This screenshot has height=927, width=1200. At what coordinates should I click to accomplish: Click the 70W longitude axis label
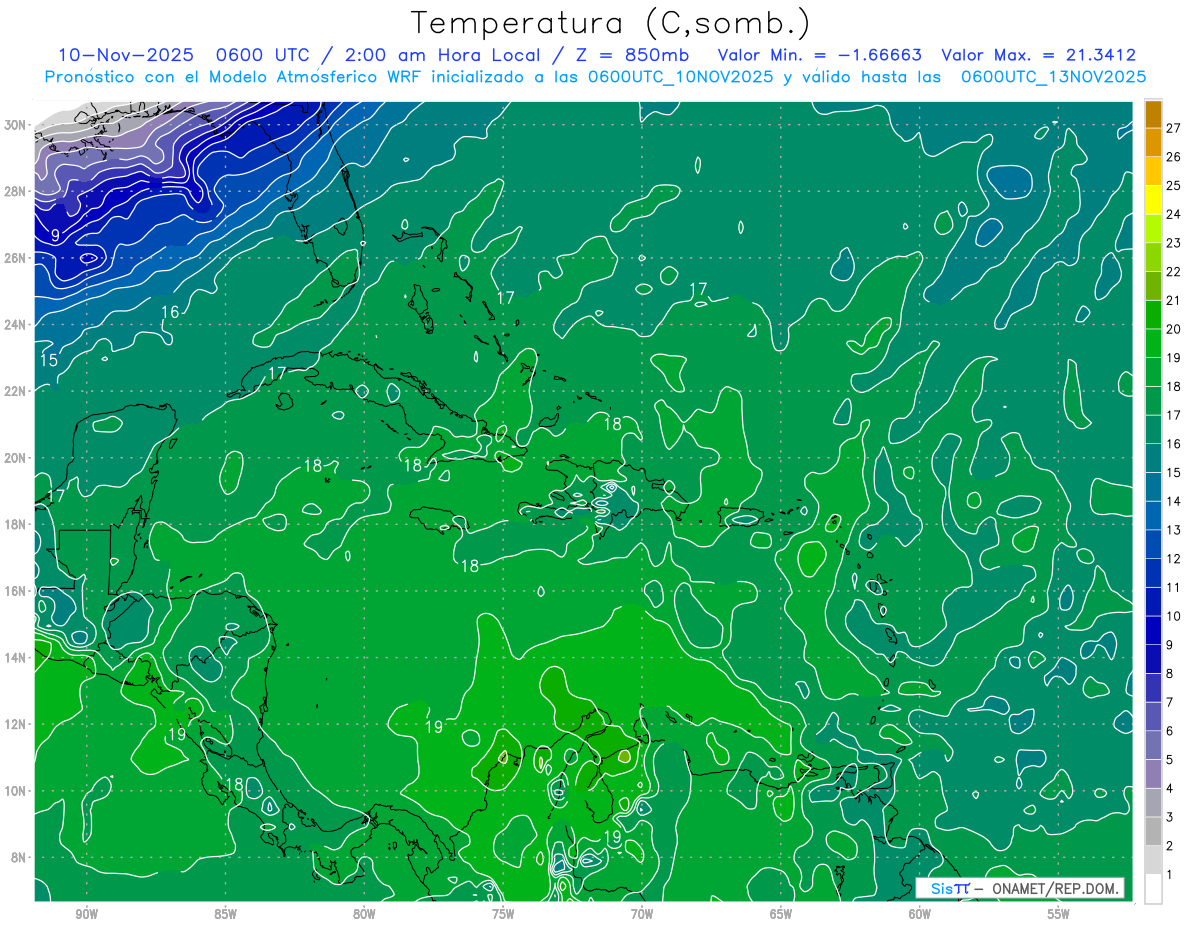coord(642,914)
